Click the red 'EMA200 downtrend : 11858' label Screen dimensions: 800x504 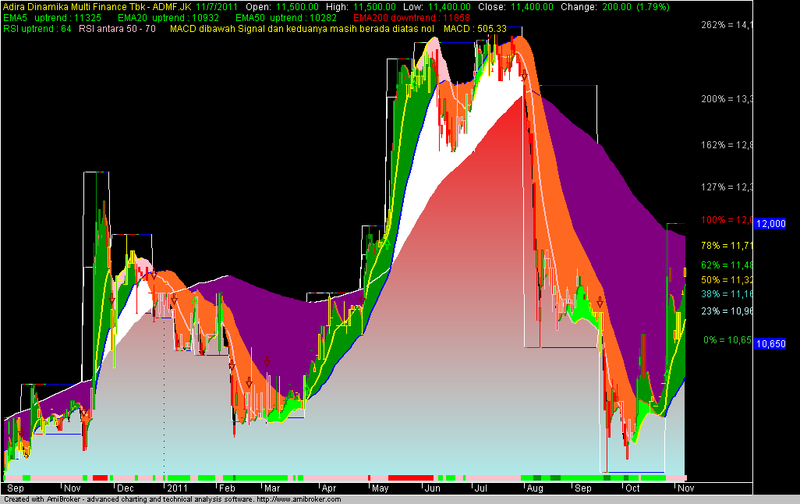(x=412, y=18)
